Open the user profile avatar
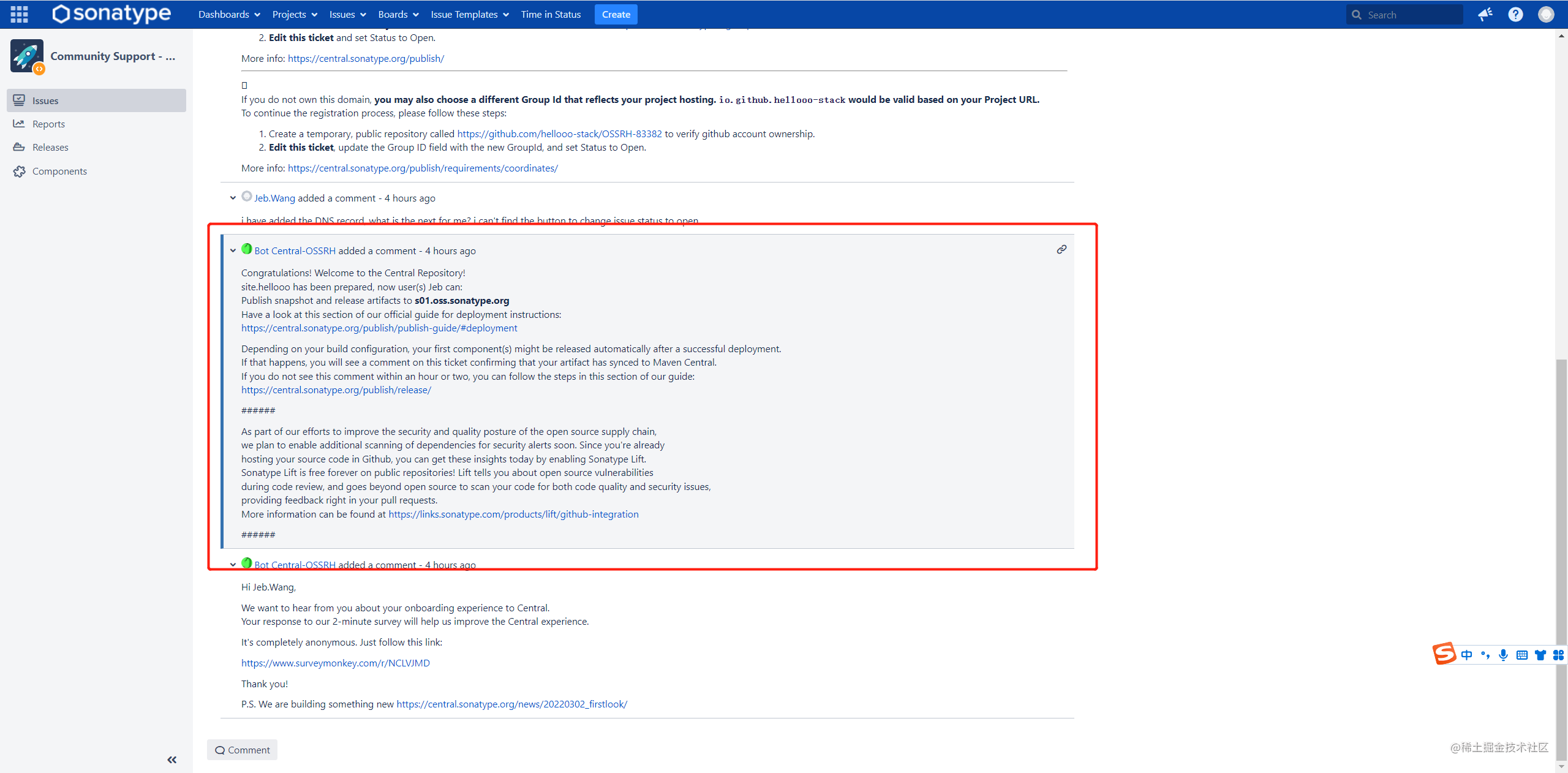Screen dimensions: 1568x773 pyautogui.click(x=1546, y=14)
